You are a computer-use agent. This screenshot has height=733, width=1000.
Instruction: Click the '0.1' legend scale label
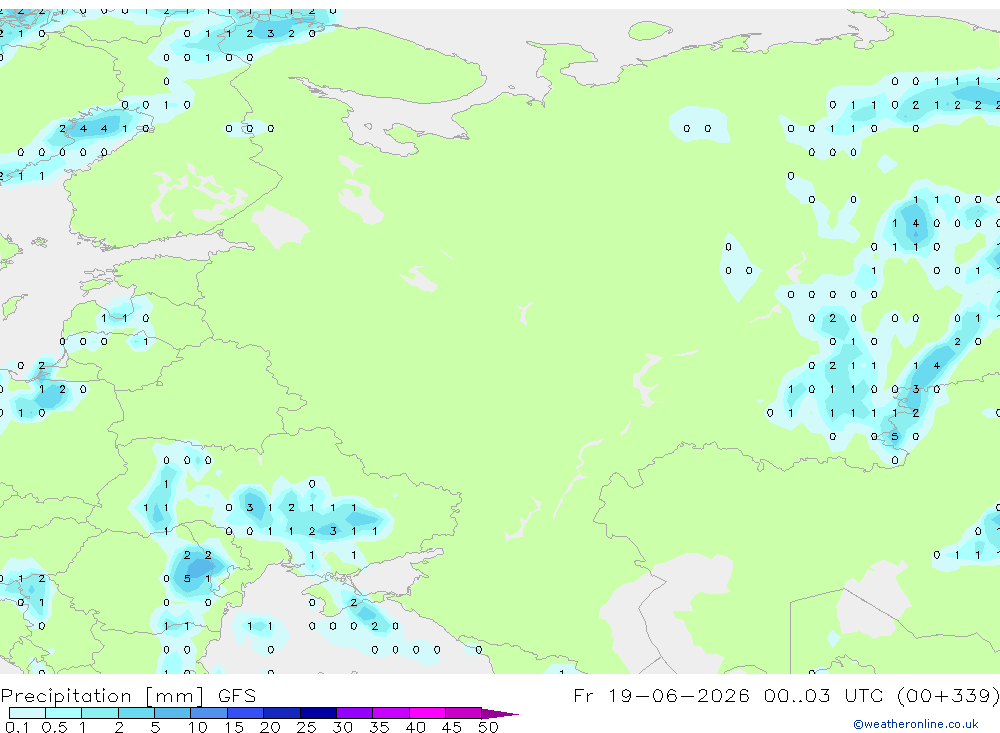pyautogui.click(x=17, y=727)
